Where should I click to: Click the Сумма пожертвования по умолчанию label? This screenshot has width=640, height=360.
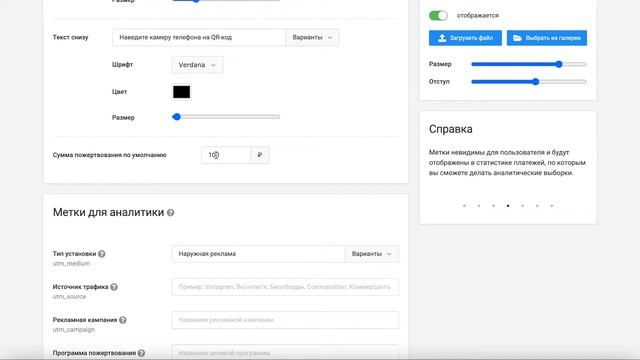[x=109, y=155]
